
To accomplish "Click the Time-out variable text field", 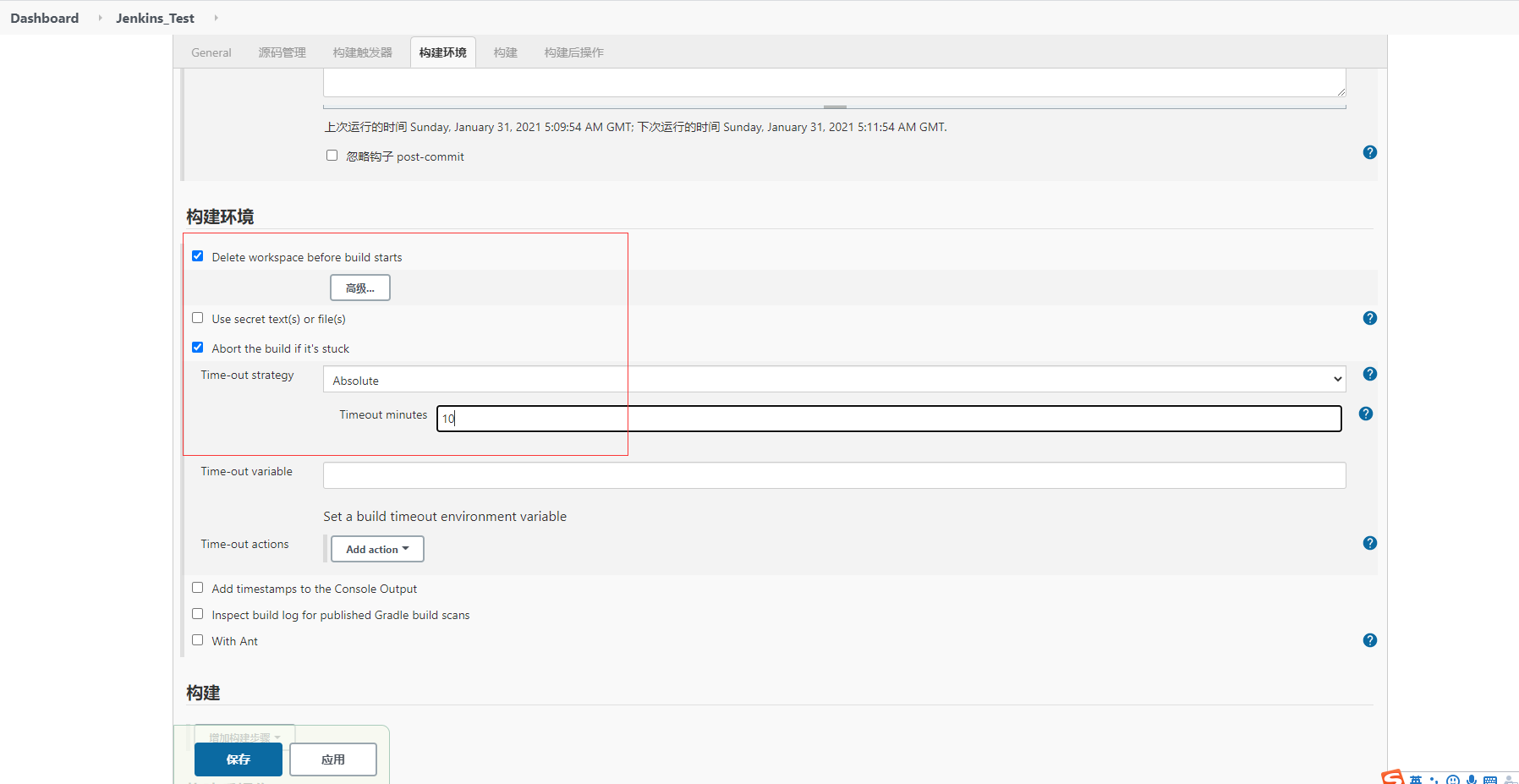I will pyautogui.click(x=835, y=475).
